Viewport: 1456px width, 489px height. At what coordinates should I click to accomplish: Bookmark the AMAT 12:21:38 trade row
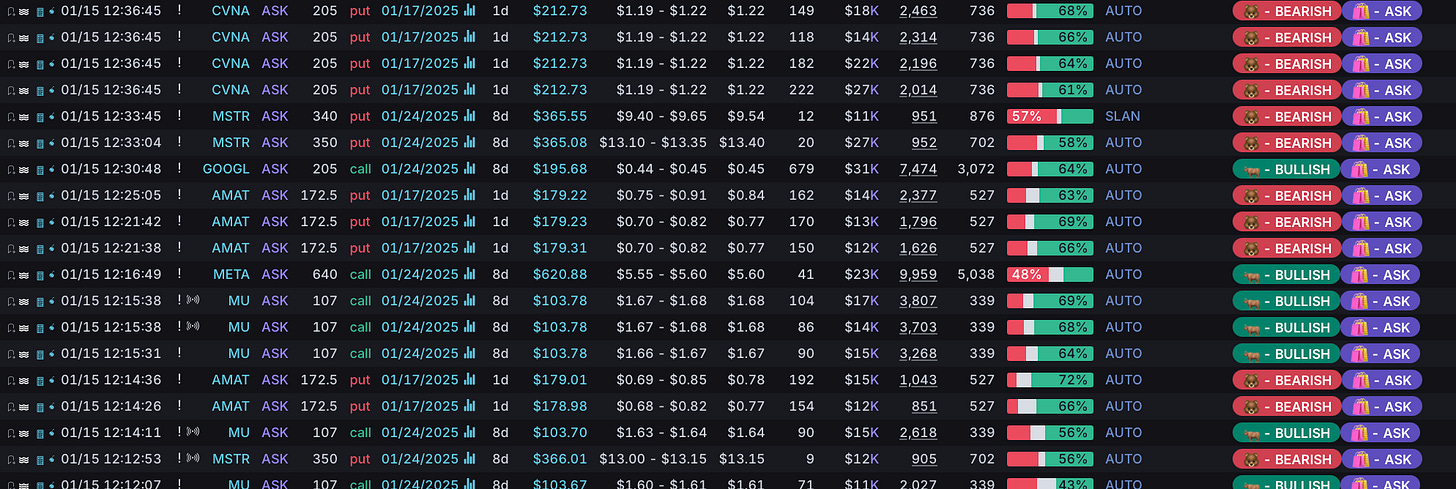click(x=11, y=248)
